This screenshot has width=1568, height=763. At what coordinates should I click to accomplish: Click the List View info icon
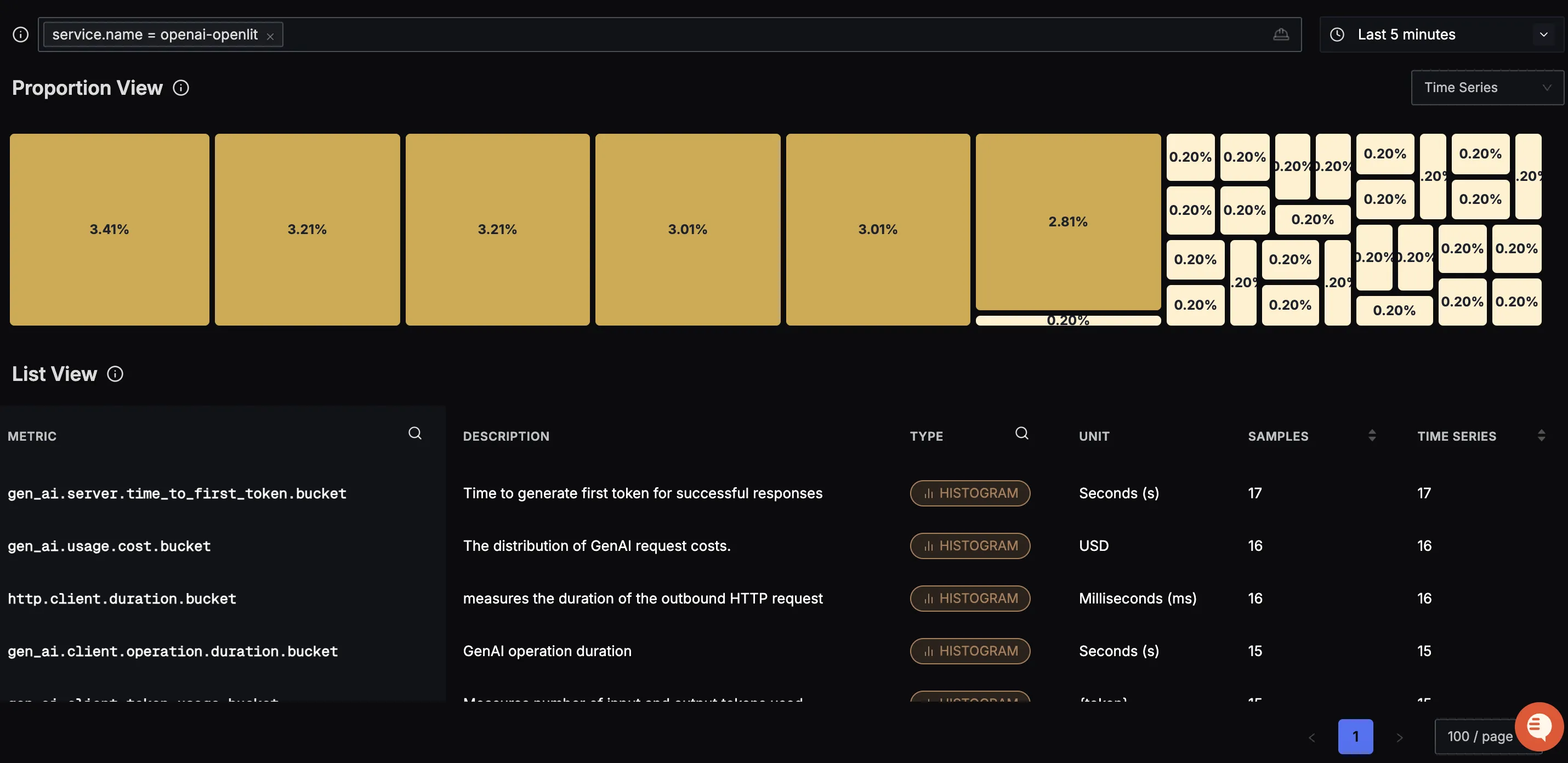[115, 374]
